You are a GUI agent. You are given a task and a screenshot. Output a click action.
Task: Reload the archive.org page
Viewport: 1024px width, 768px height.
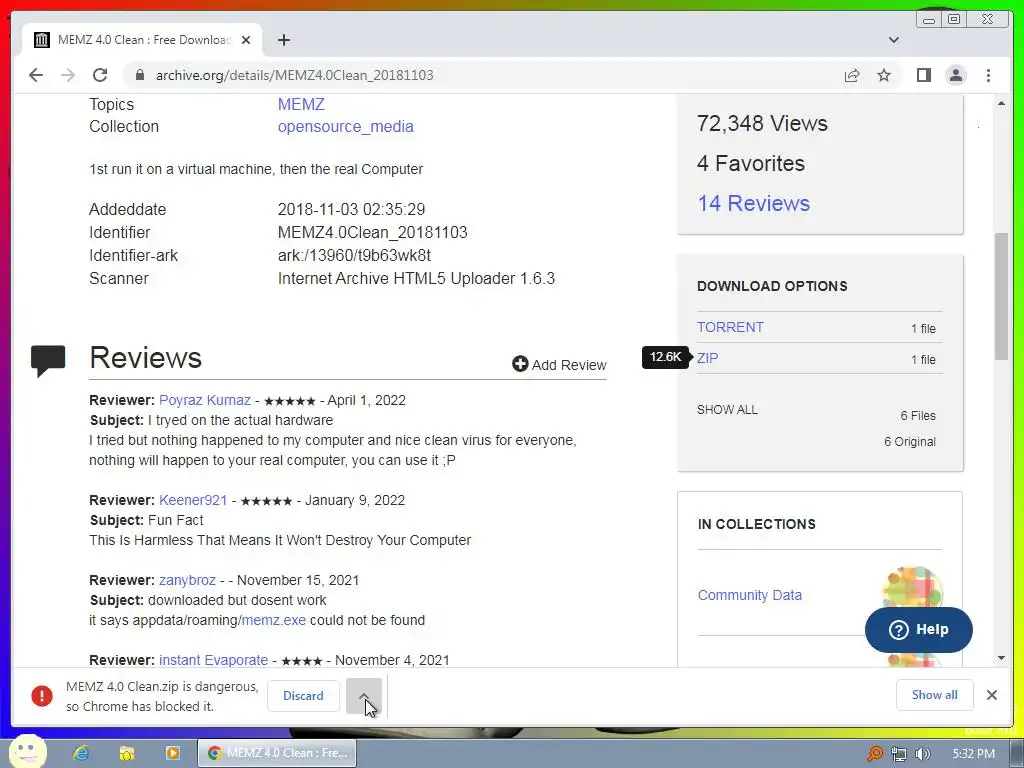pyautogui.click(x=100, y=75)
